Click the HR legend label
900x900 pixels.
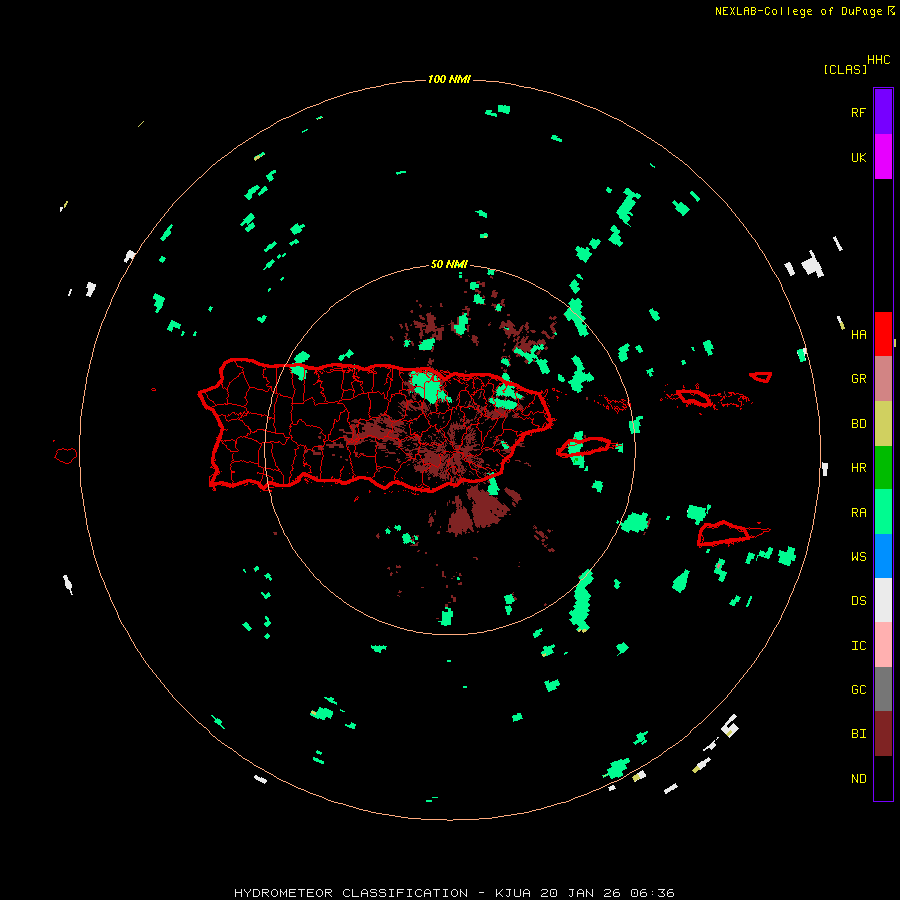click(x=858, y=468)
